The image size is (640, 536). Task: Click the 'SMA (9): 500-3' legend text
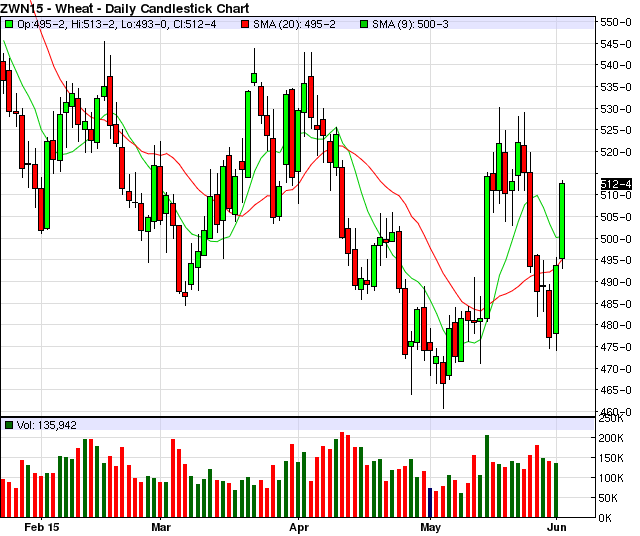point(410,24)
